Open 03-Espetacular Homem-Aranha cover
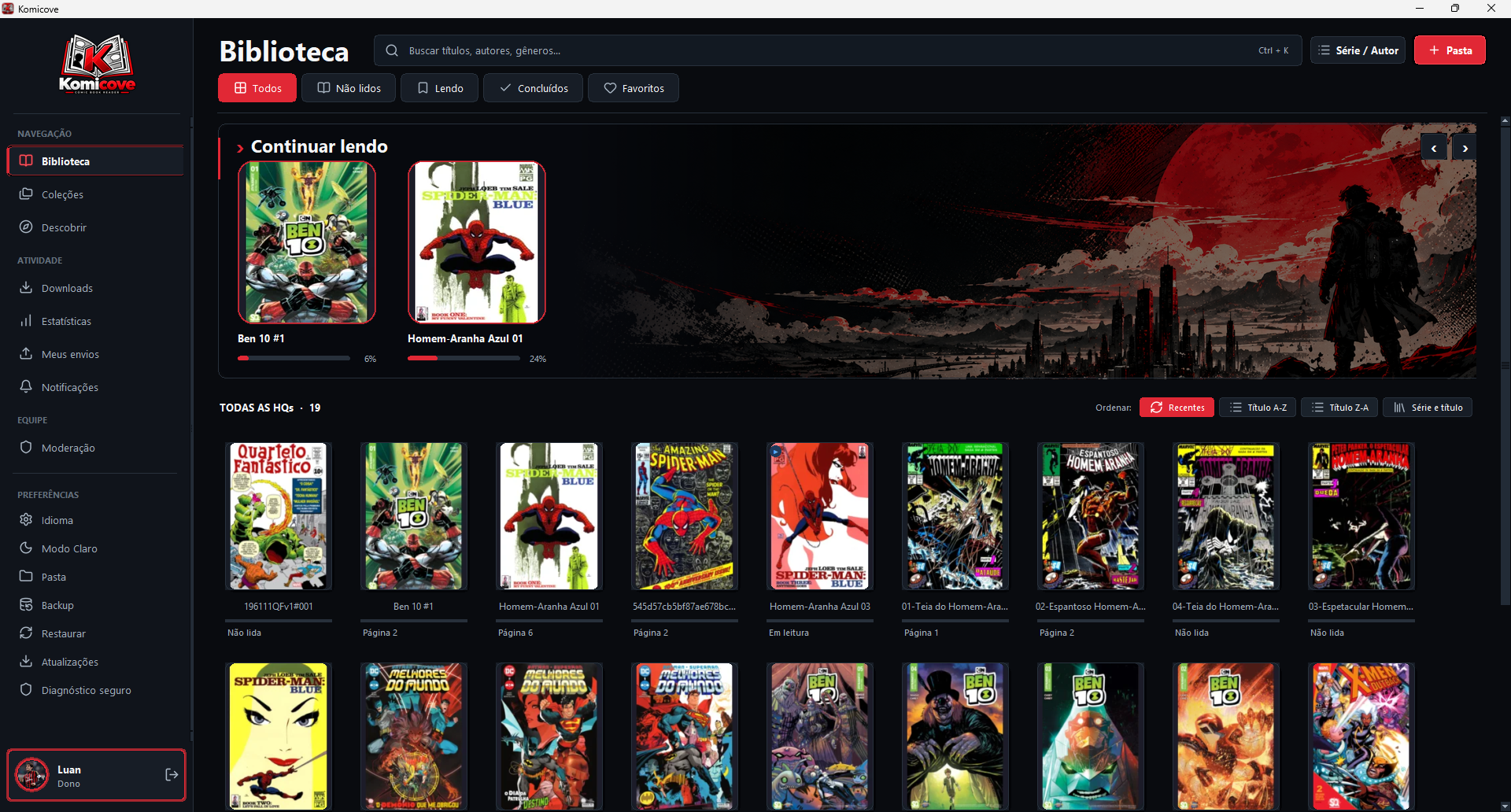This screenshot has width=1511, height=812. (1361, 516)
